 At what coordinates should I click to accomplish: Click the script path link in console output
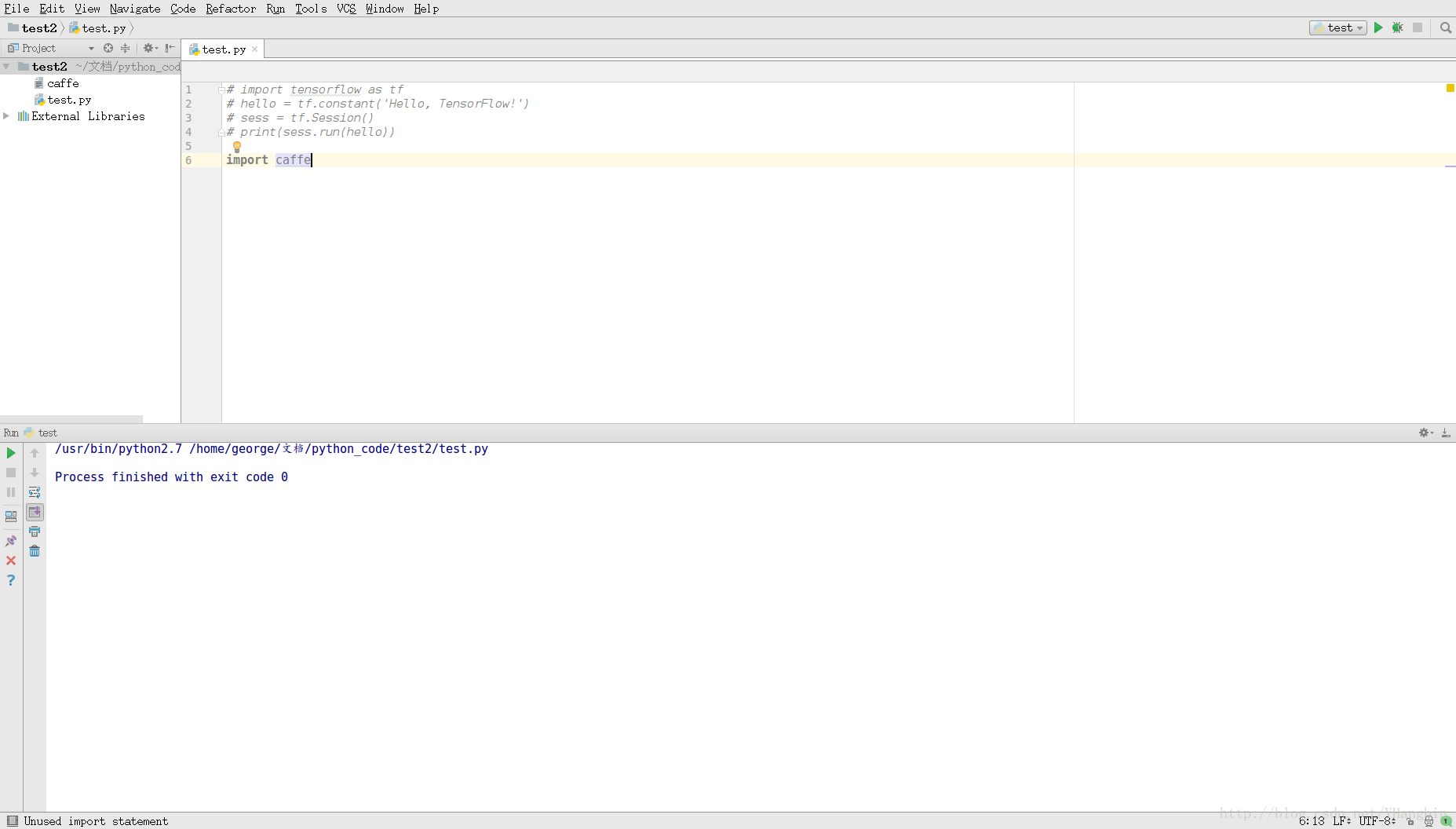click(x=338, y=449)
